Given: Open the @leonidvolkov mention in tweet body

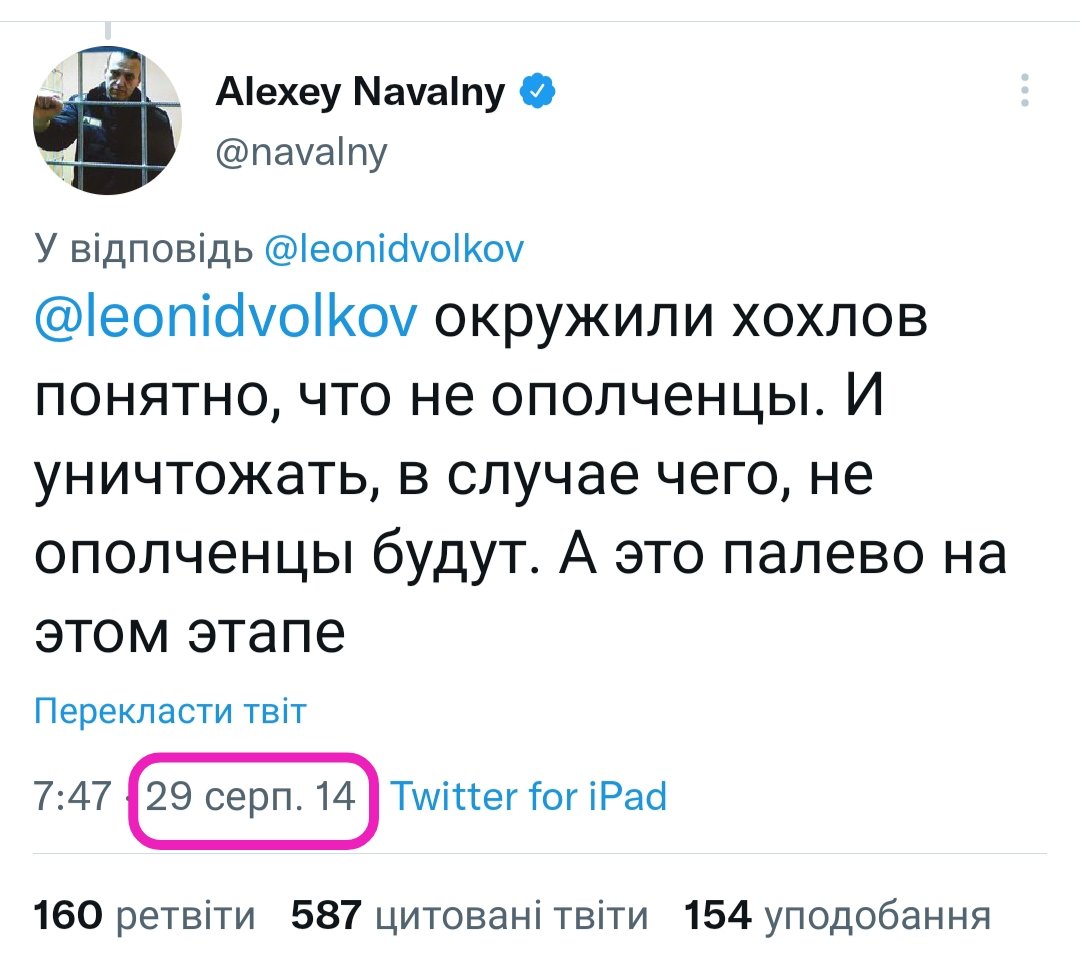Looking at the screenshot, I should (x=225, y=319).
